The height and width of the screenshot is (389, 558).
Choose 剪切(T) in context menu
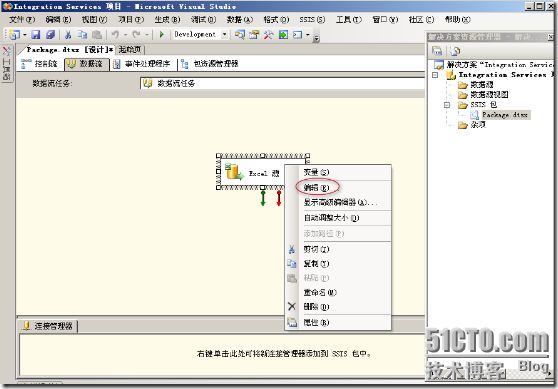tap(338, 249)
